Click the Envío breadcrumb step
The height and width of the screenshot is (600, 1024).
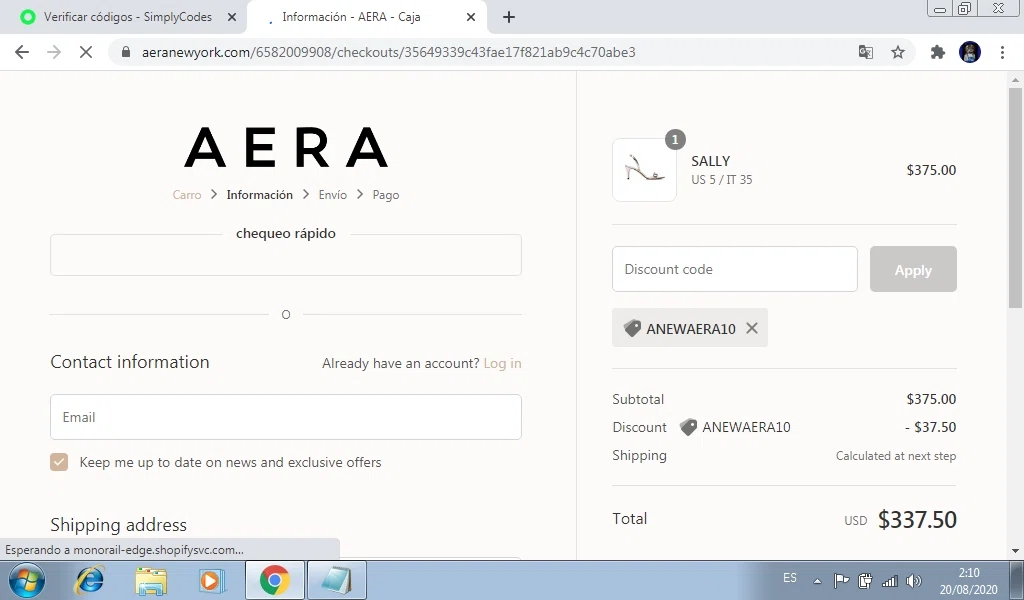click(332, 195)
